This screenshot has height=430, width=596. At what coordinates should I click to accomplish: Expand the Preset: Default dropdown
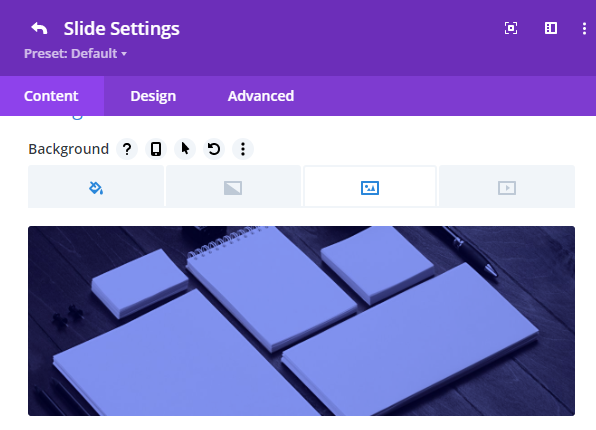tap(75, 54)
